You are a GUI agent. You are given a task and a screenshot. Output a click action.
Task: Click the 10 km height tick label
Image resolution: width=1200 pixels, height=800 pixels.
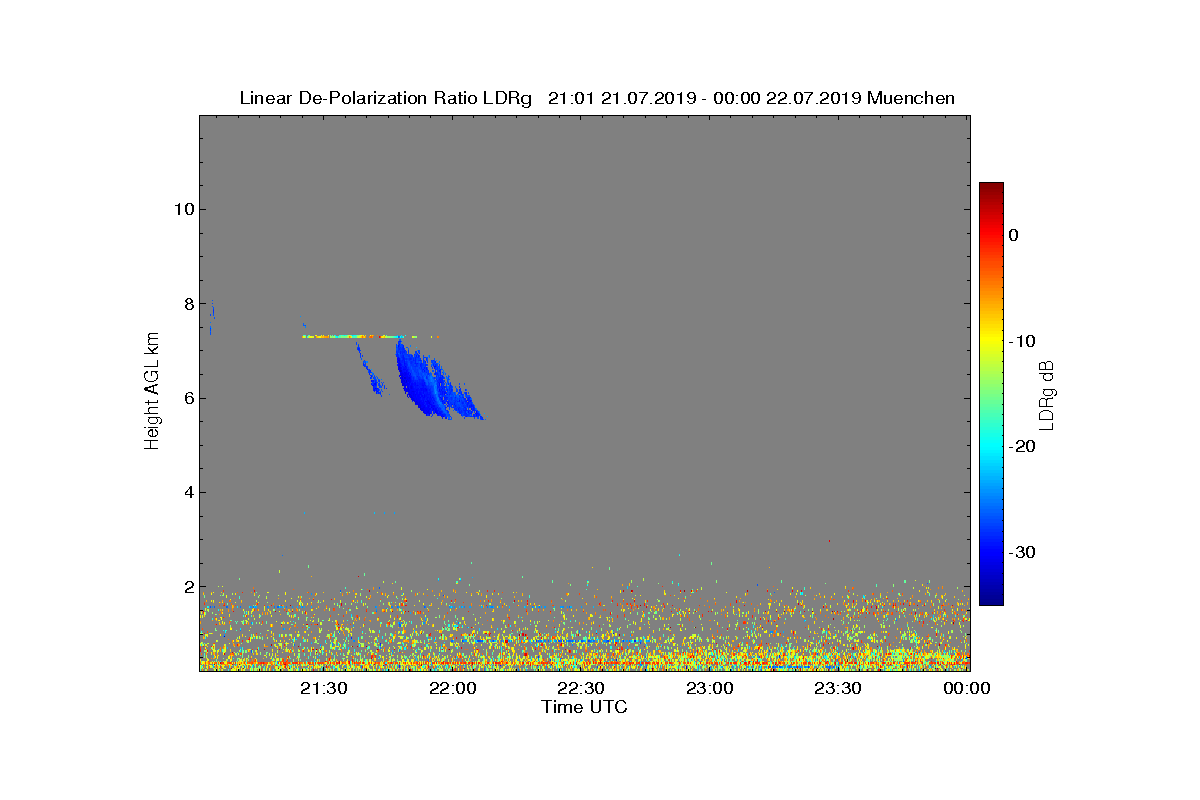(182, 209)
